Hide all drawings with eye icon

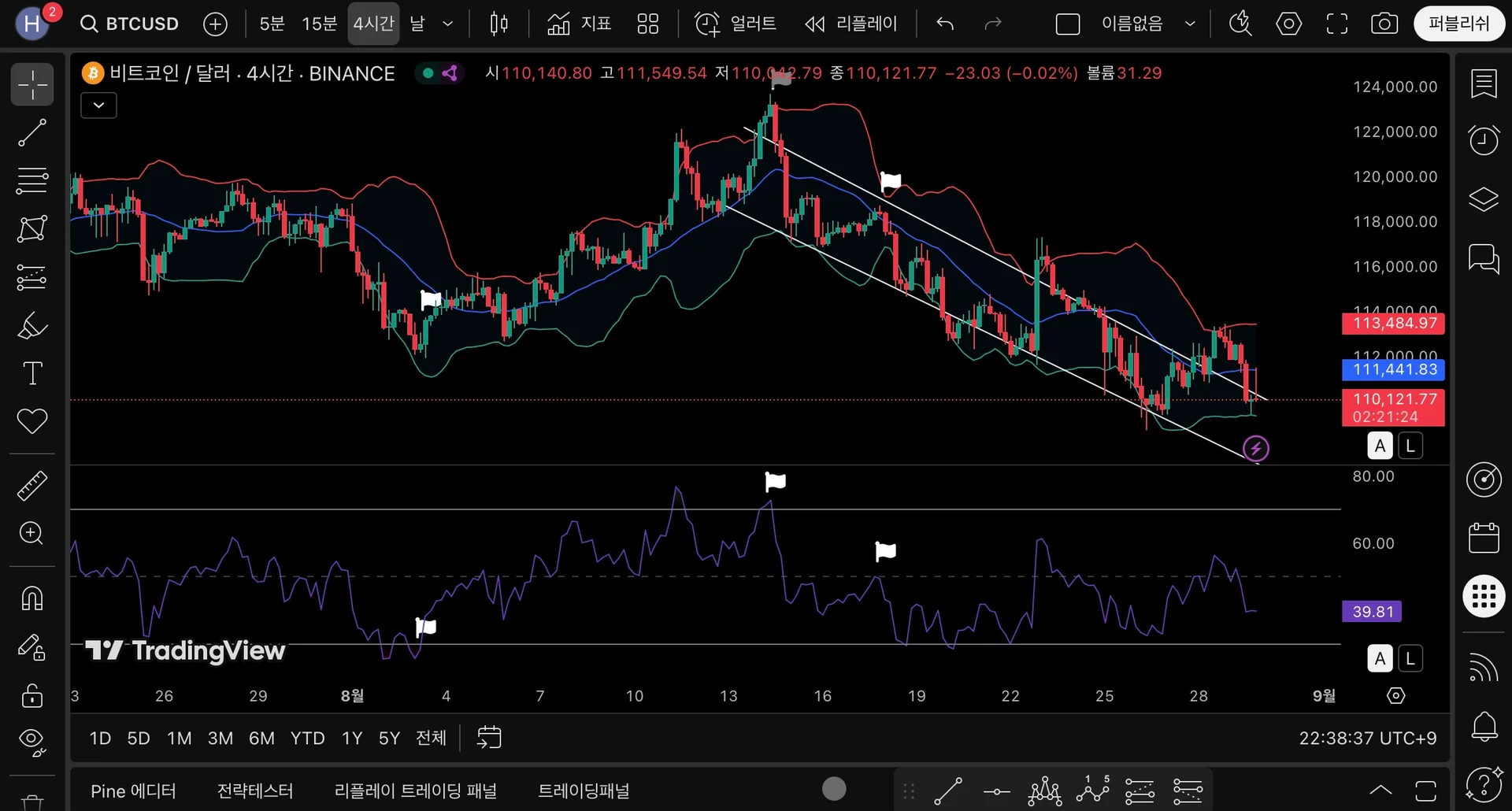click(32, 740)
